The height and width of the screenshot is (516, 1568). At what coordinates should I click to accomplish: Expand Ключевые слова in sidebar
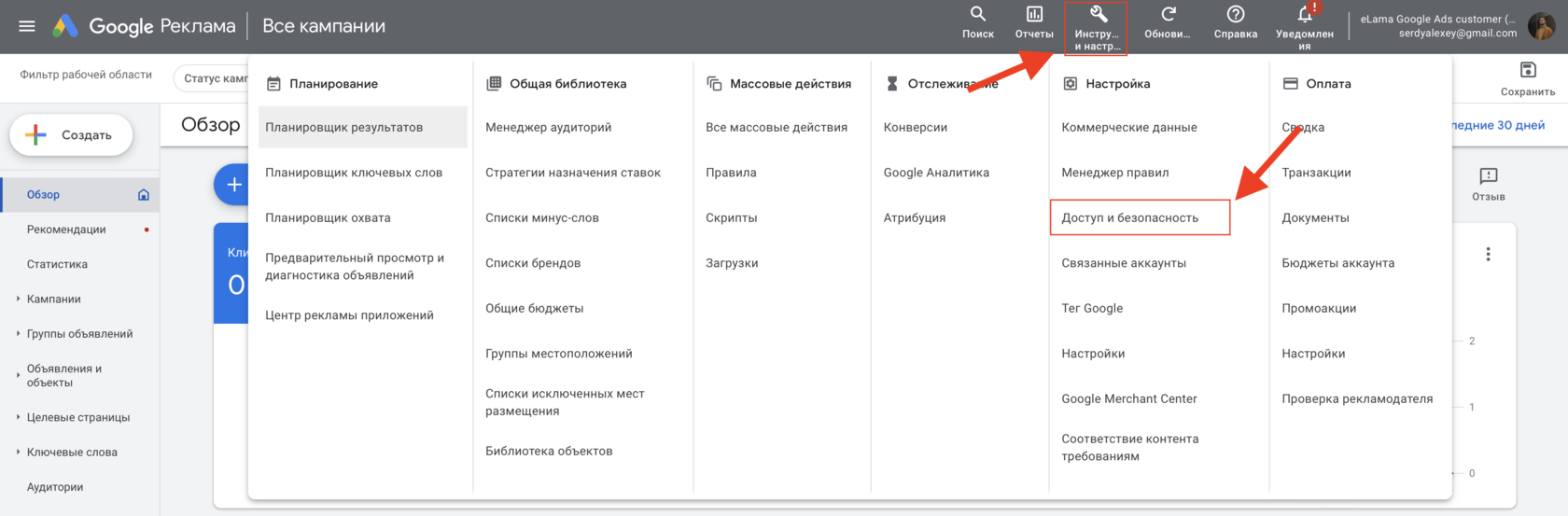(x=18, y=452)
